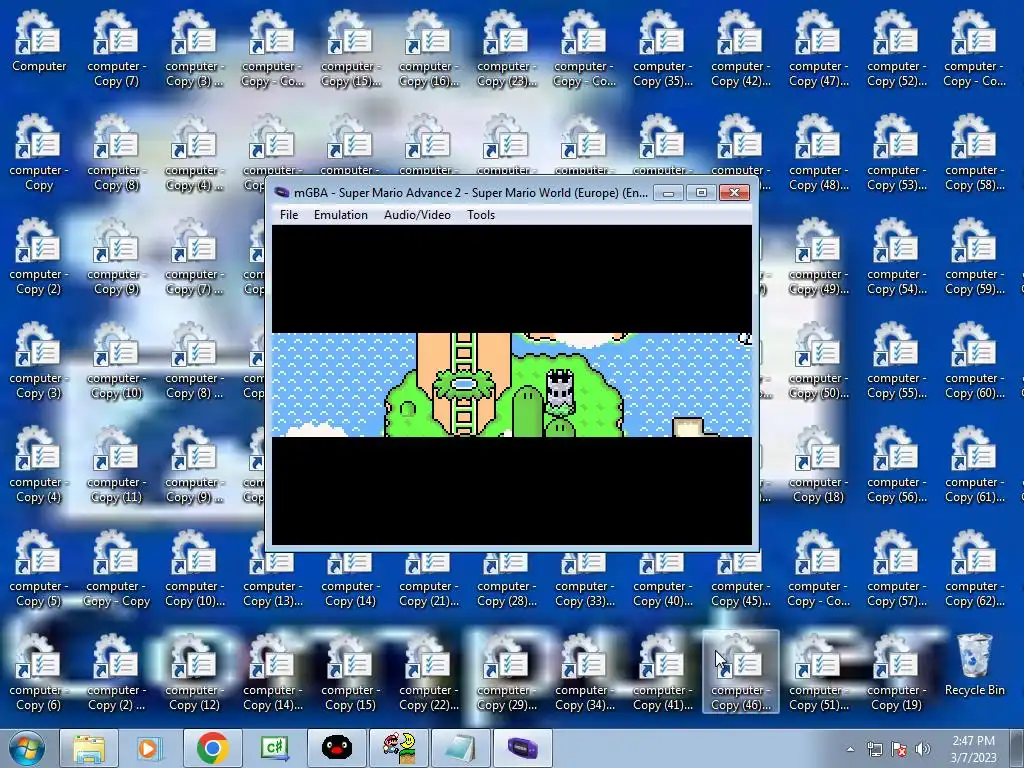Select the computer - Copy (35) shortcut

pyautogui.click(x=662, y=48)
